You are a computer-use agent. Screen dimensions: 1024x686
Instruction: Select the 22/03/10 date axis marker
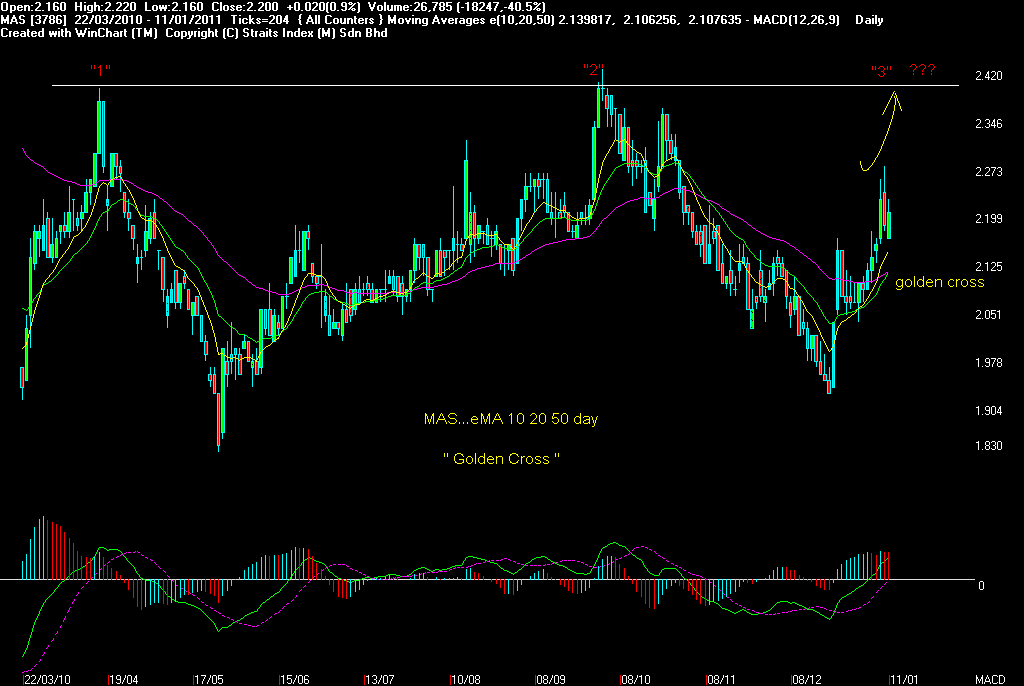coord(47,679)
